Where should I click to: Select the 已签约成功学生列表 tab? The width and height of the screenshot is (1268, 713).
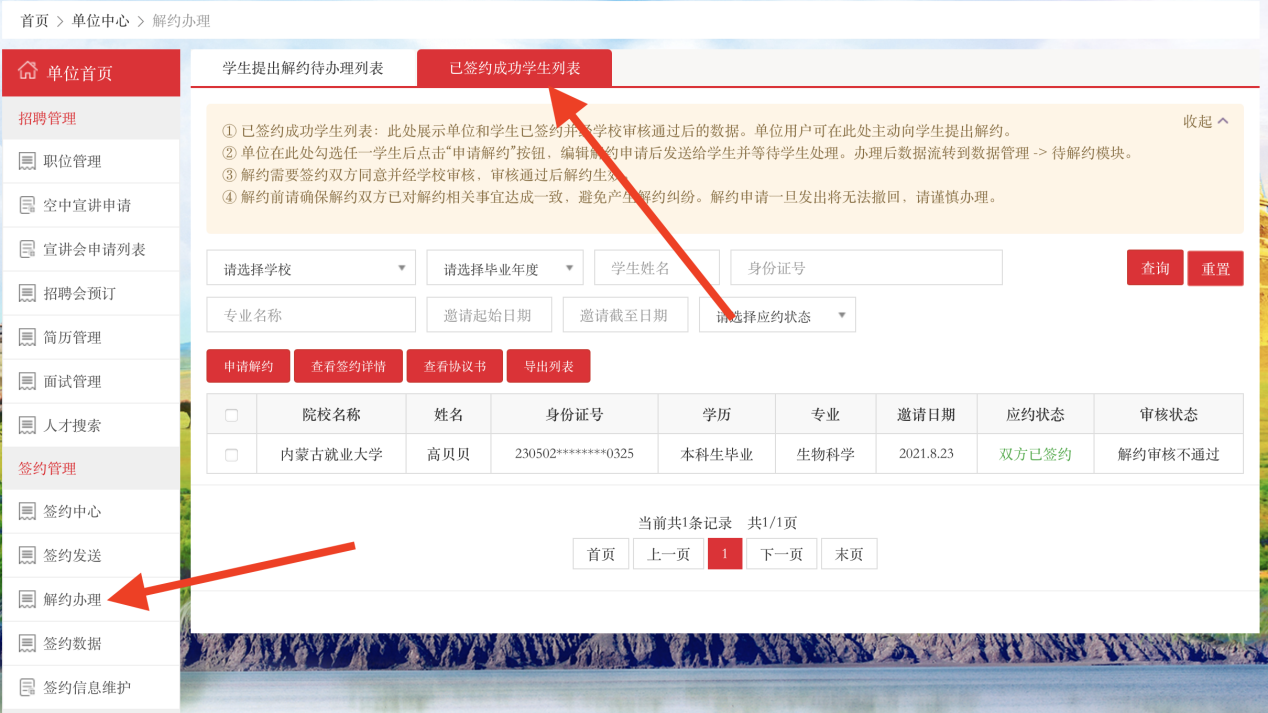click(514, 68)
